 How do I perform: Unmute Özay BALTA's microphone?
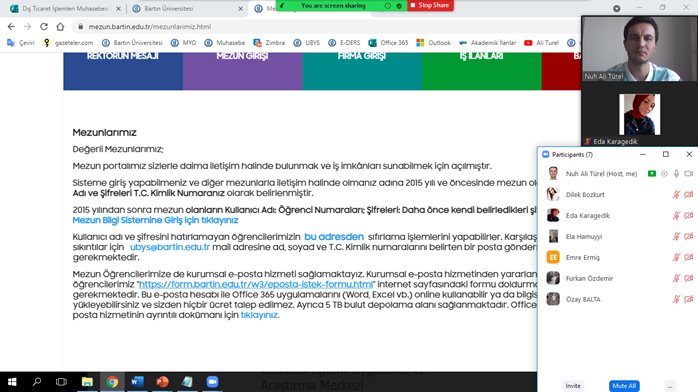(676, 299)
